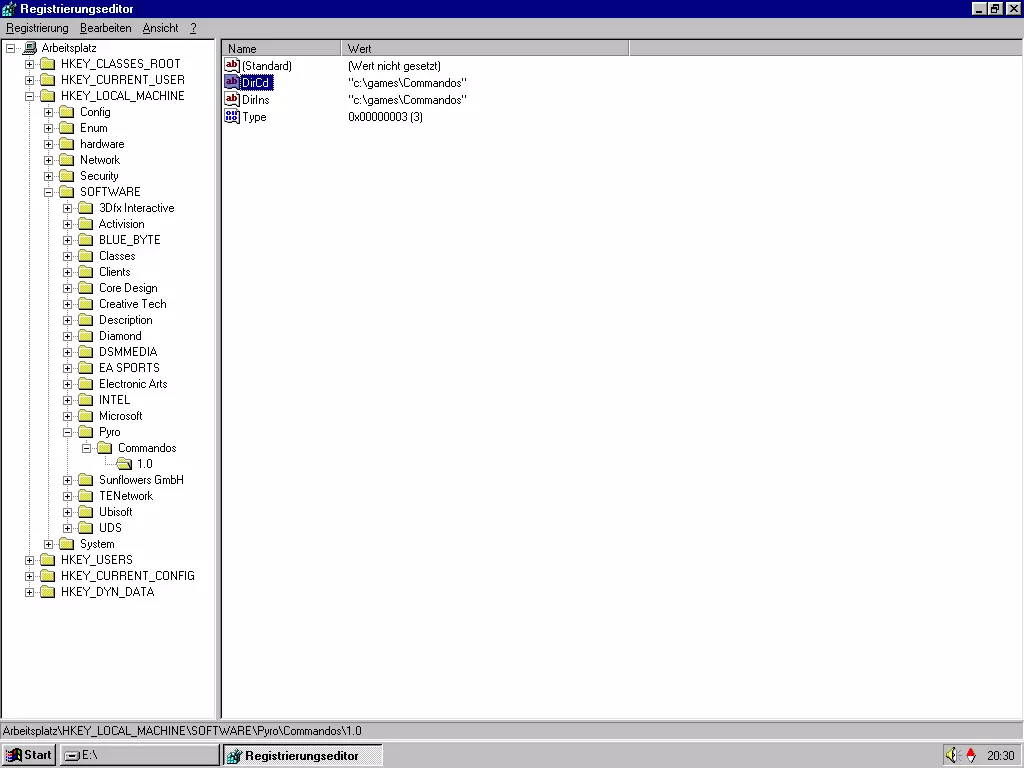This screenshot has width=1024, height=768.
Task: Select the INTEL key
Action: pos(114,400)
